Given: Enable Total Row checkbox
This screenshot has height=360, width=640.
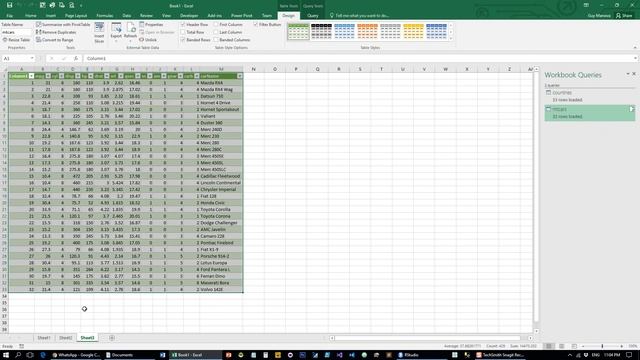Looking at the screenshot, I should (x=183, y=32).
